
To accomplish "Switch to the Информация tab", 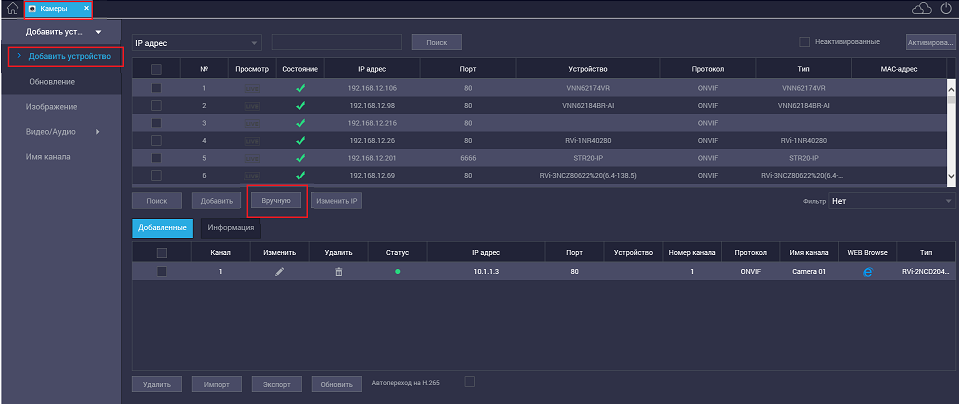I will 230,227.
